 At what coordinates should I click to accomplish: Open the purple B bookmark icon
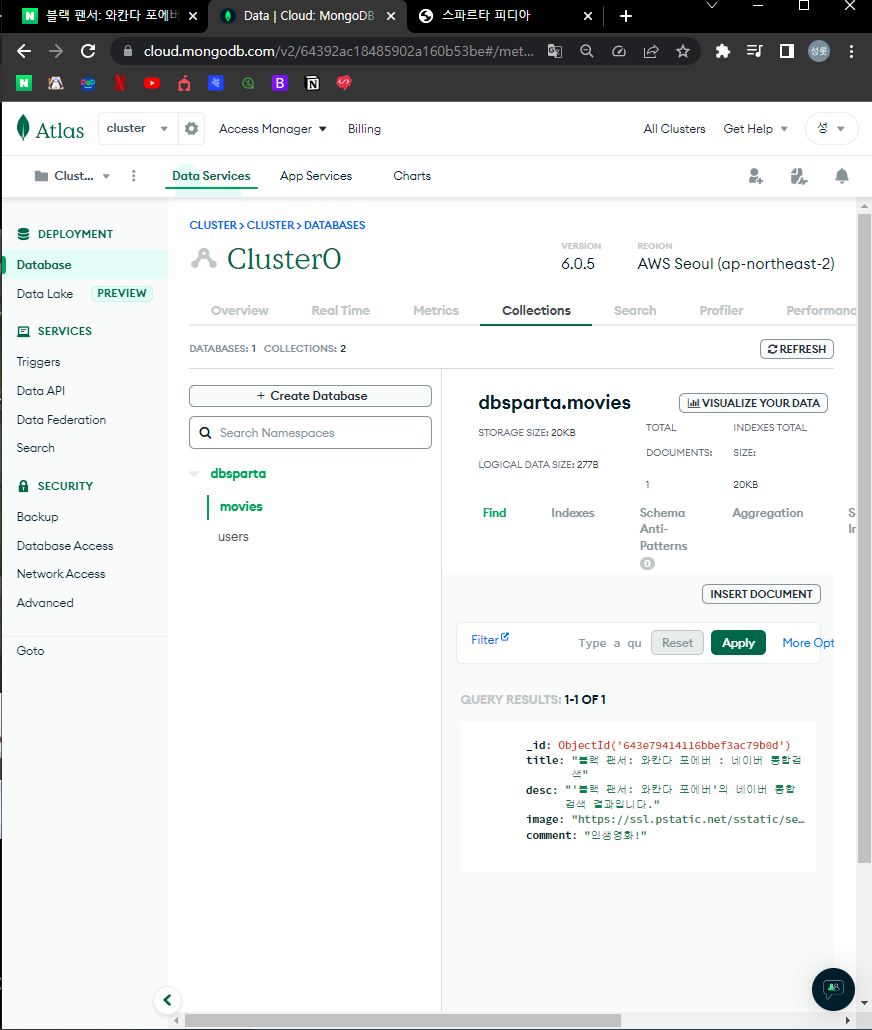(x=280, y=83)
